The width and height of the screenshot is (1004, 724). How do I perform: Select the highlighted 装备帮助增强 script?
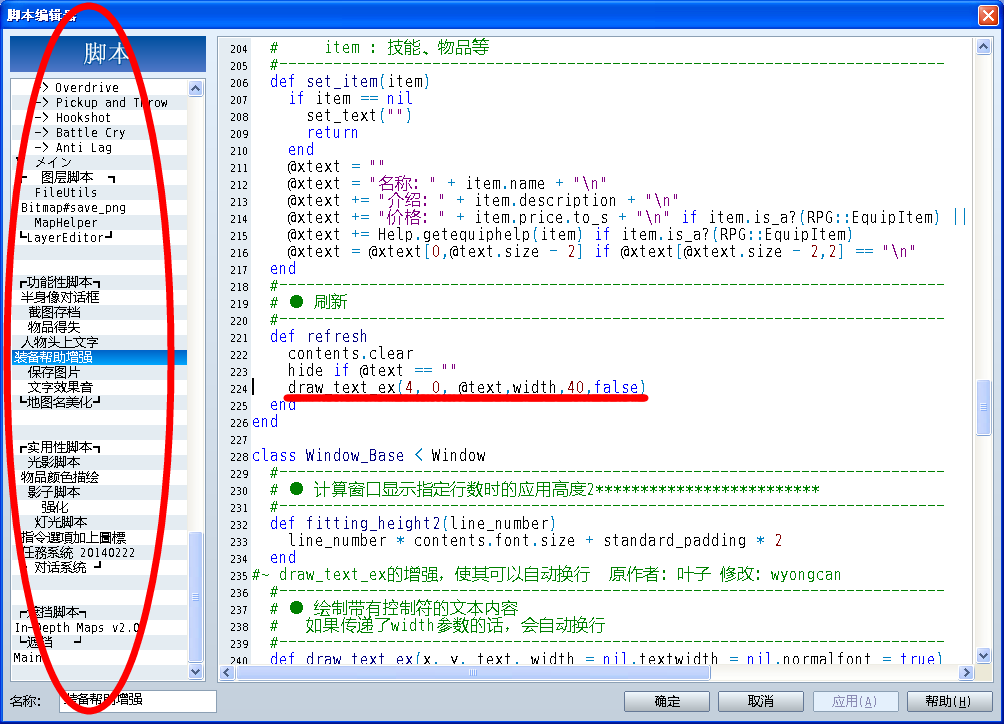(x=99, y=357)
